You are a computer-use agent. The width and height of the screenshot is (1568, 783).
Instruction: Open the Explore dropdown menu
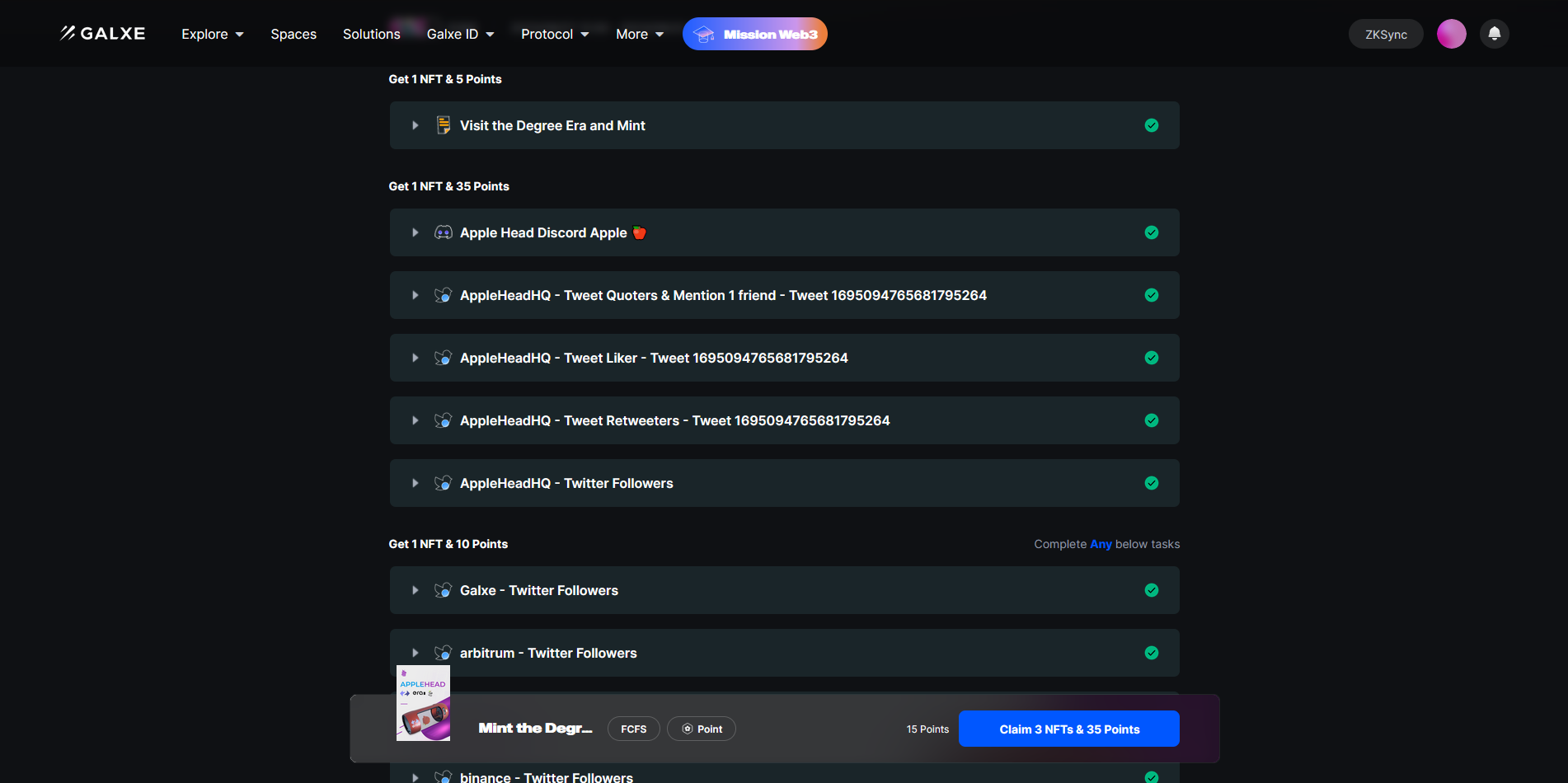pos(212,34)
